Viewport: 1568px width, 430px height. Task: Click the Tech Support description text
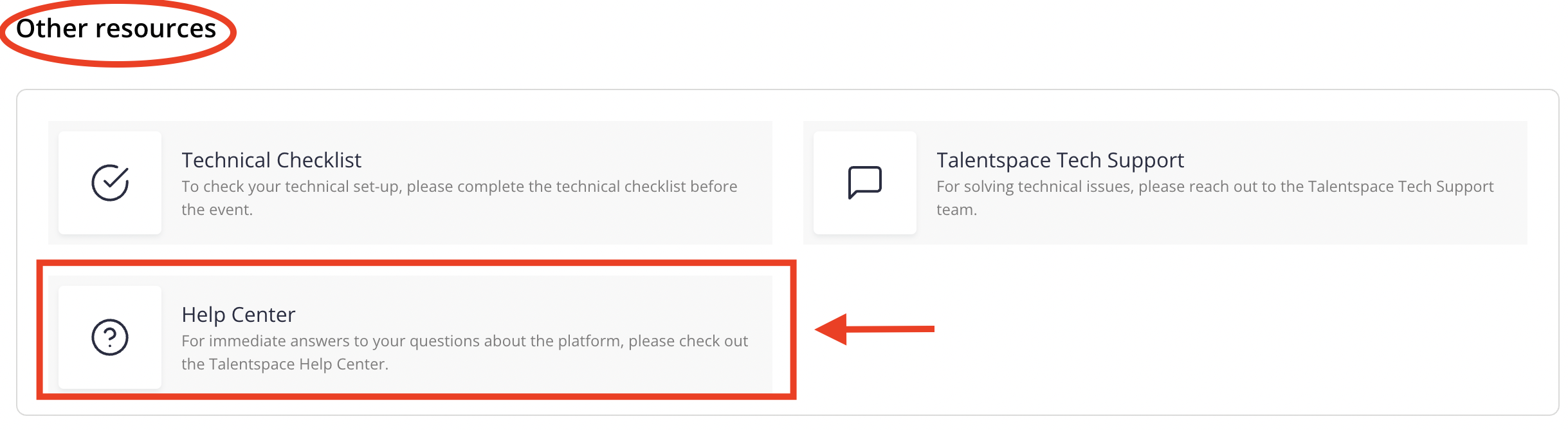[x=1215, y=198]
